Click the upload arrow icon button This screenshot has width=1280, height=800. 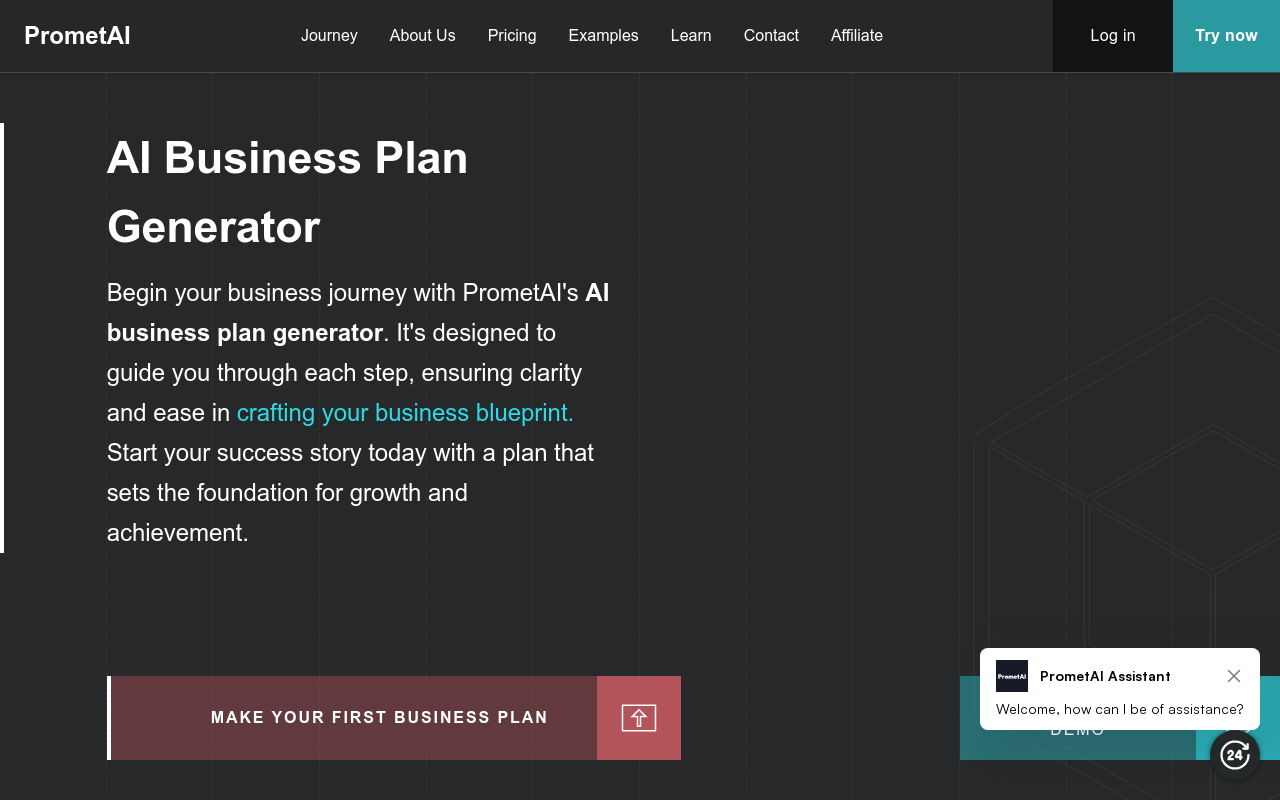[639, 718]
